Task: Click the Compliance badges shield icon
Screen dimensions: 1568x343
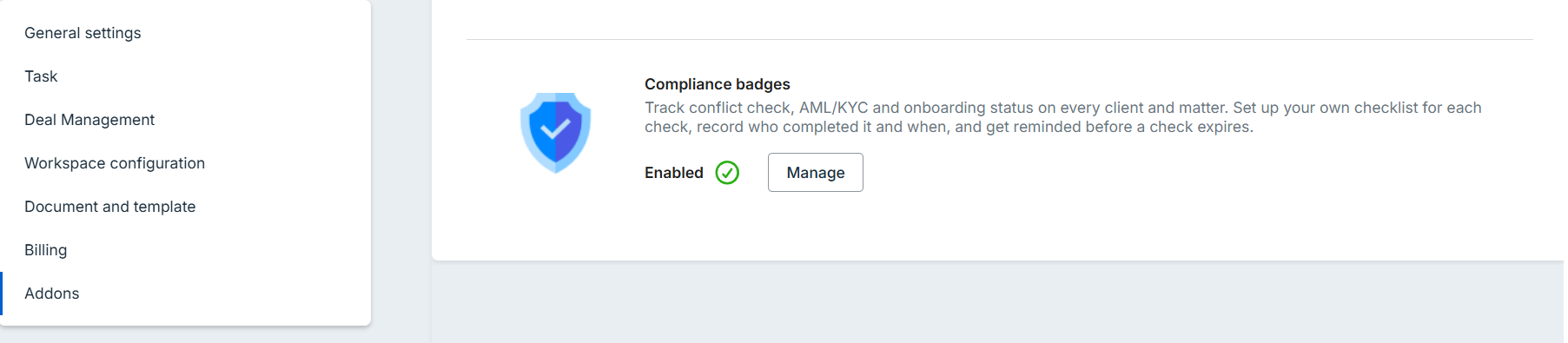Action: coord(555,133)
